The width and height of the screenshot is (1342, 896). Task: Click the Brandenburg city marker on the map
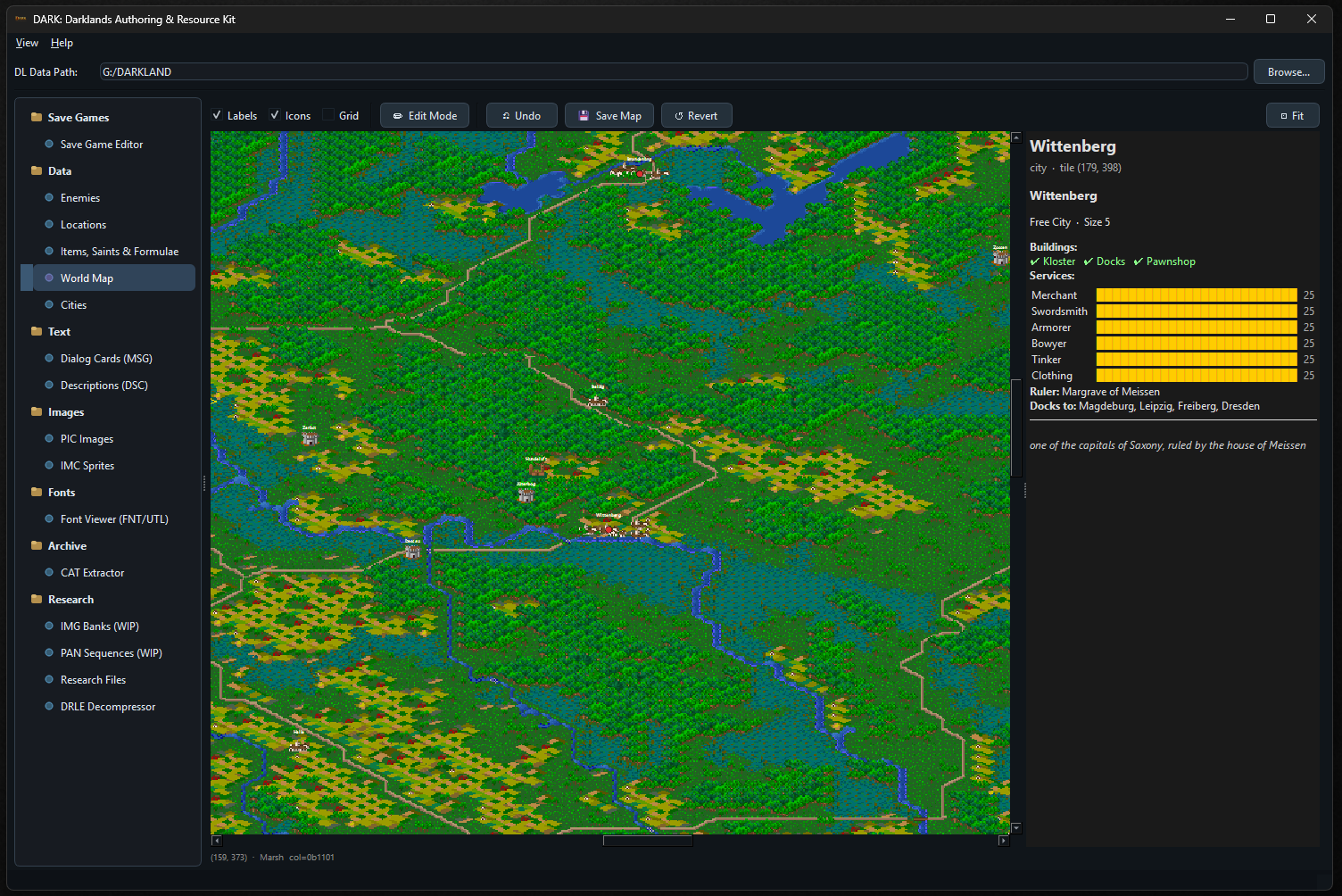(x=639, y=172)
